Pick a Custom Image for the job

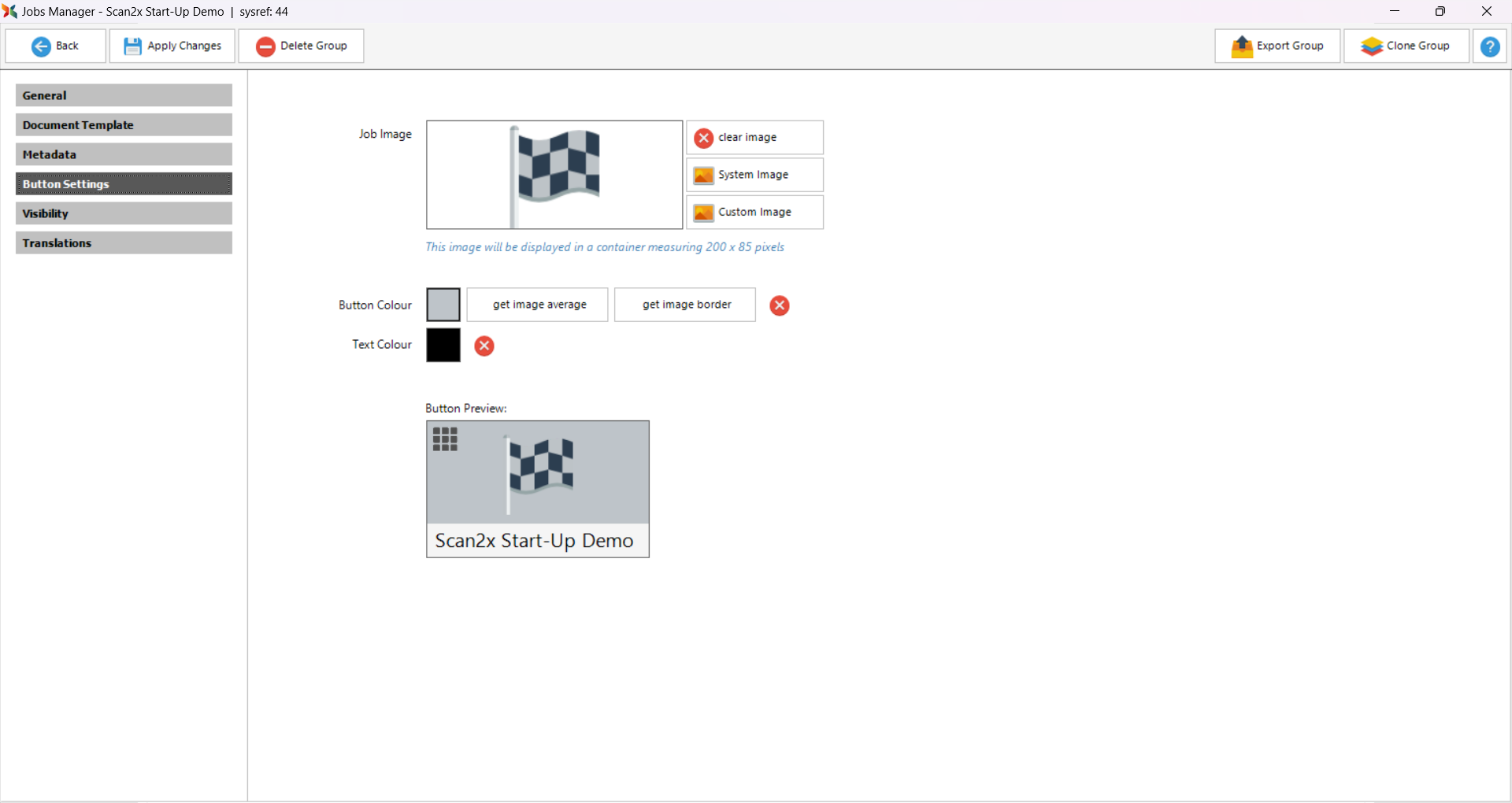pos(754,213)
